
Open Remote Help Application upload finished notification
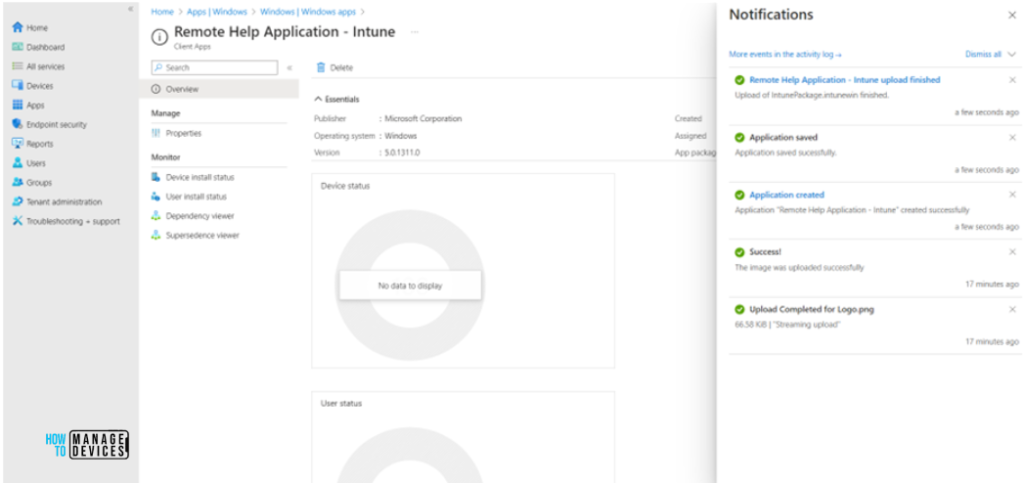pos(844,80)
